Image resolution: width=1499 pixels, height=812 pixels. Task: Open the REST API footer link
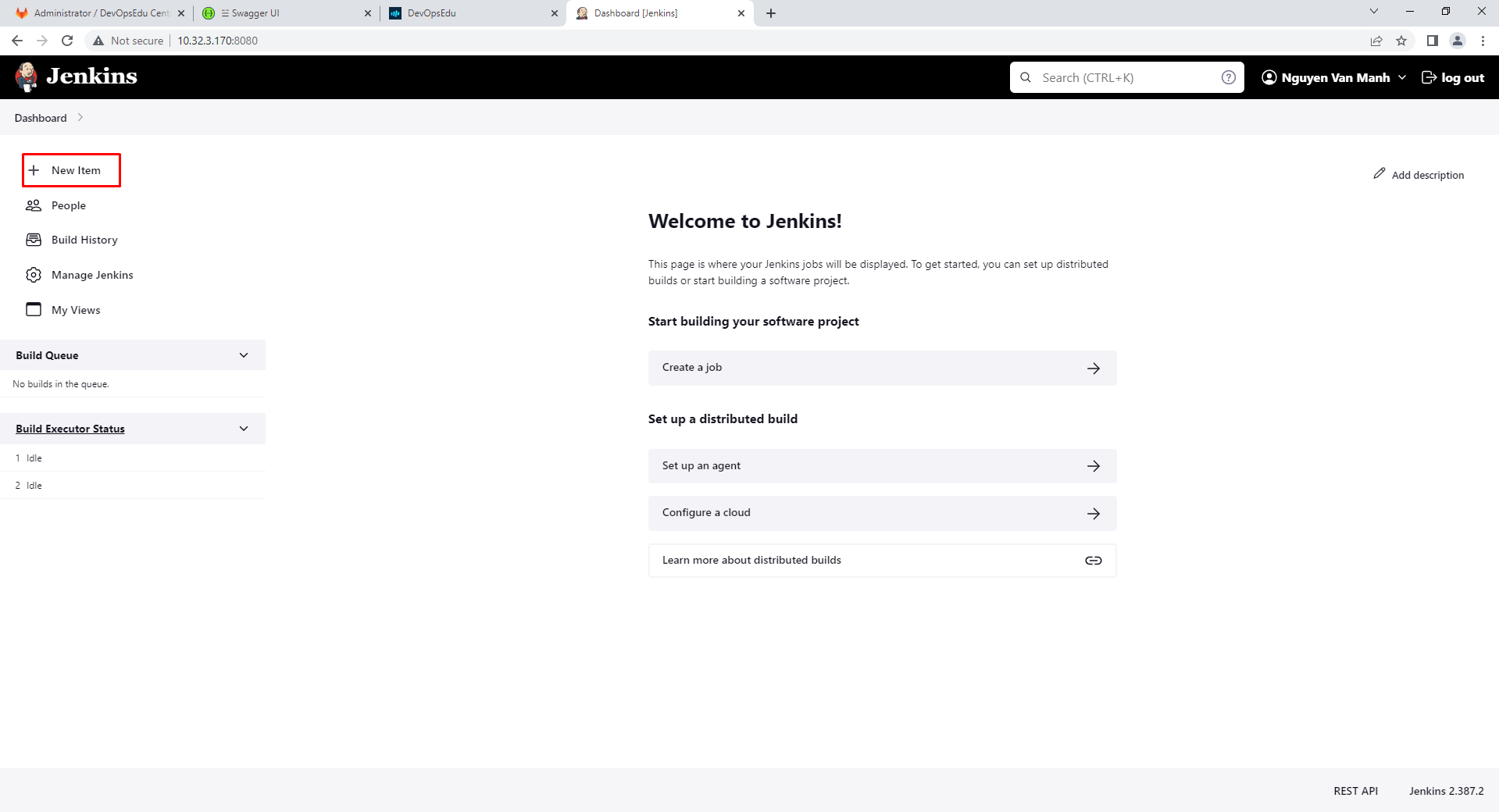(1355, 791)
